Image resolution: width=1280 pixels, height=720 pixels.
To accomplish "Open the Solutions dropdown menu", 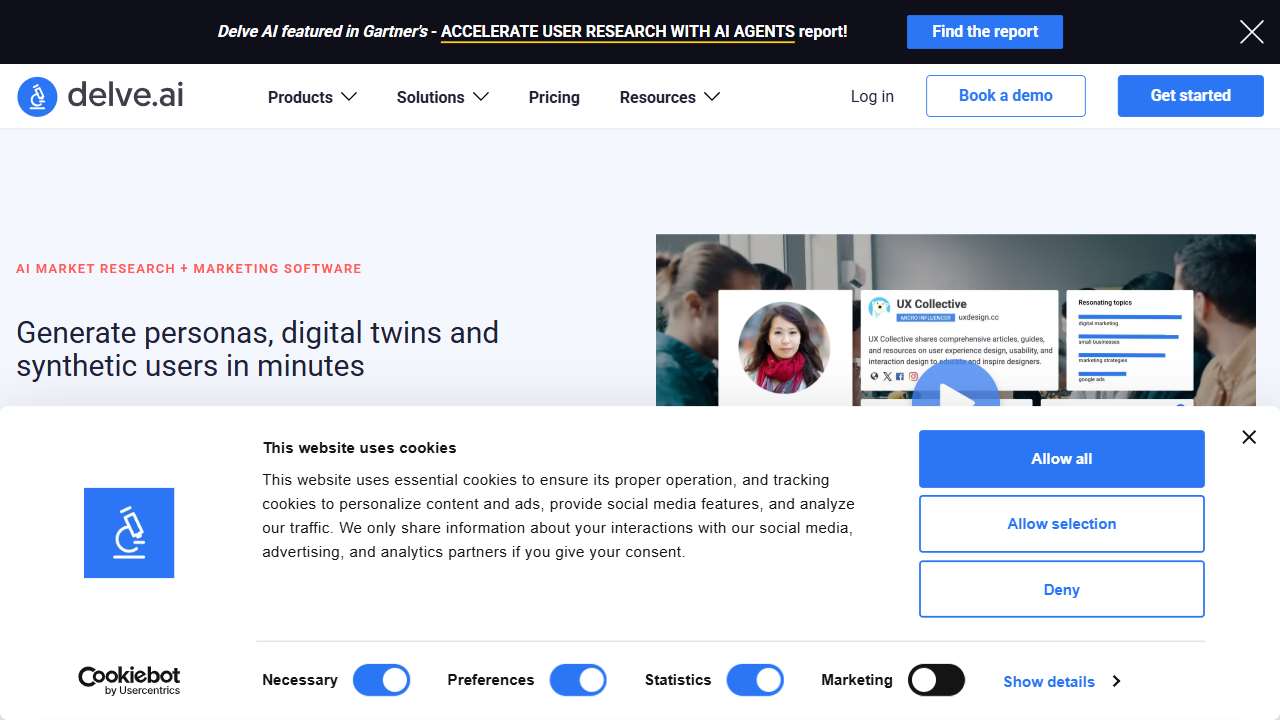I will (x=442, y=97).
